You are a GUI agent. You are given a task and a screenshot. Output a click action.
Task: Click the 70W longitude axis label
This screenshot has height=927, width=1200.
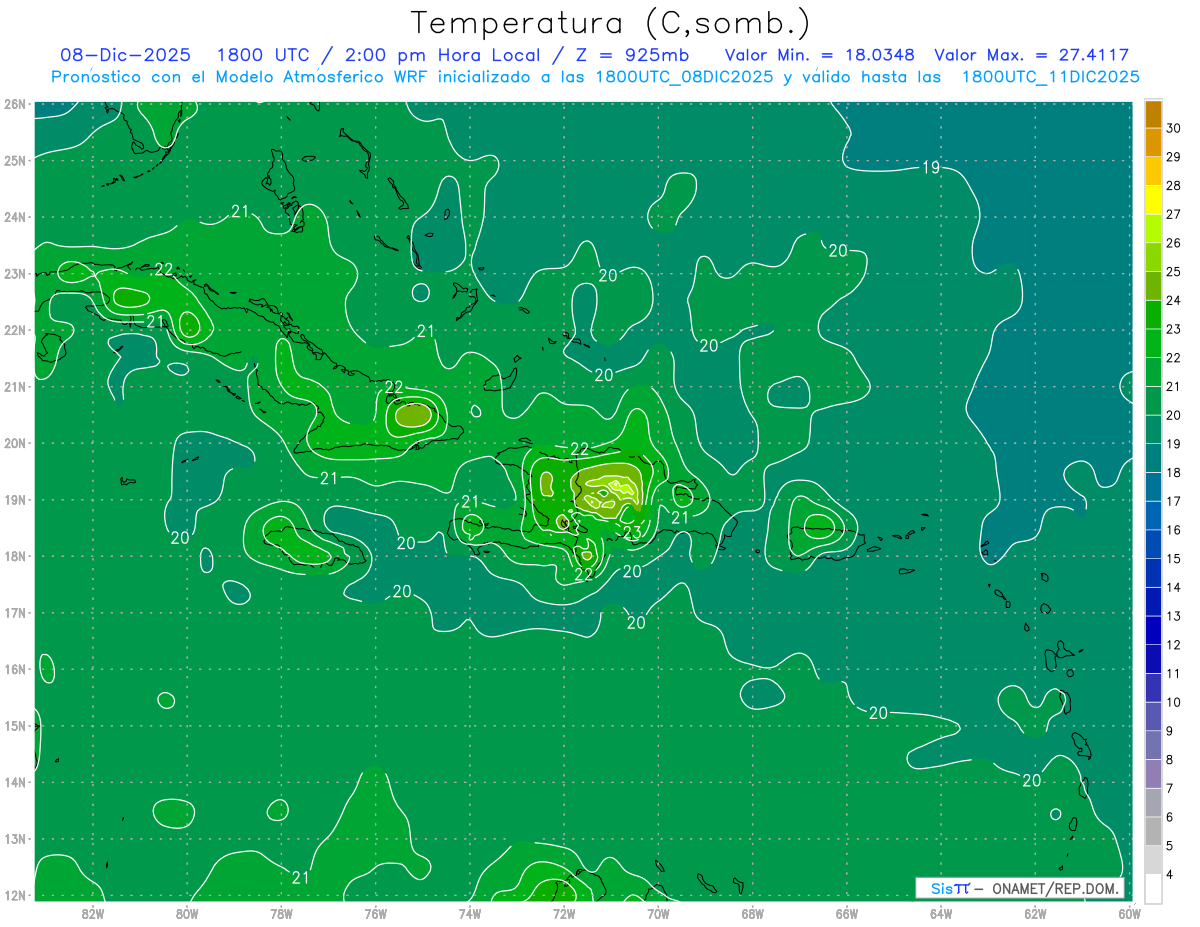point(658,912)
